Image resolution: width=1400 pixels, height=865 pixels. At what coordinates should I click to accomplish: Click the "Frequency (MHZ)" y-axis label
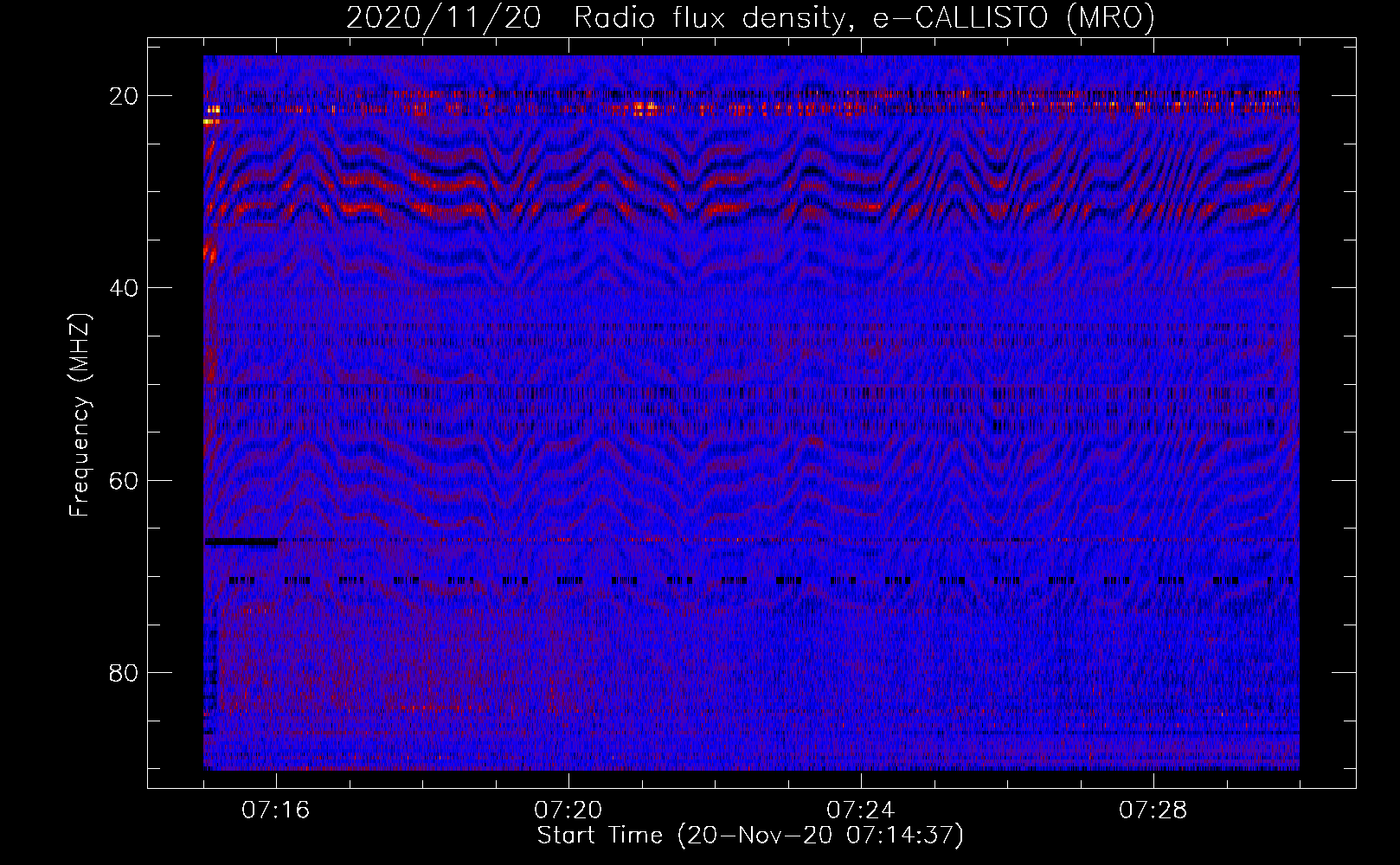click(x=80, y=415)
